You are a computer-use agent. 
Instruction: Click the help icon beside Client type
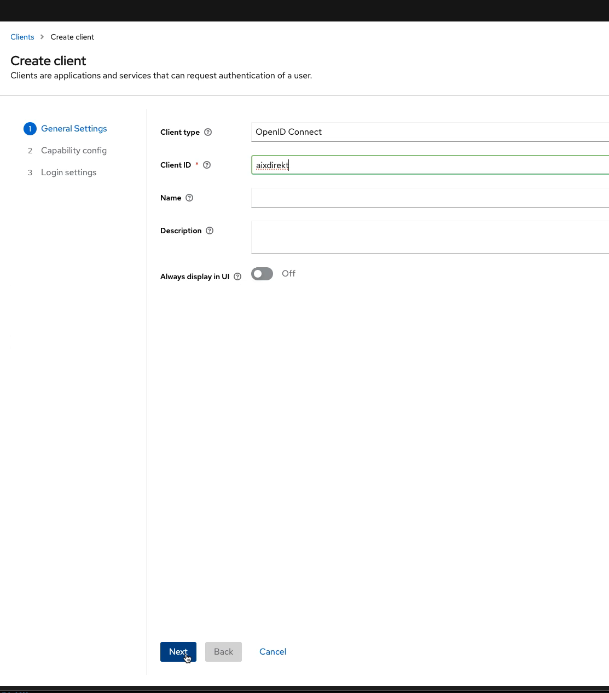pos(208,132)
